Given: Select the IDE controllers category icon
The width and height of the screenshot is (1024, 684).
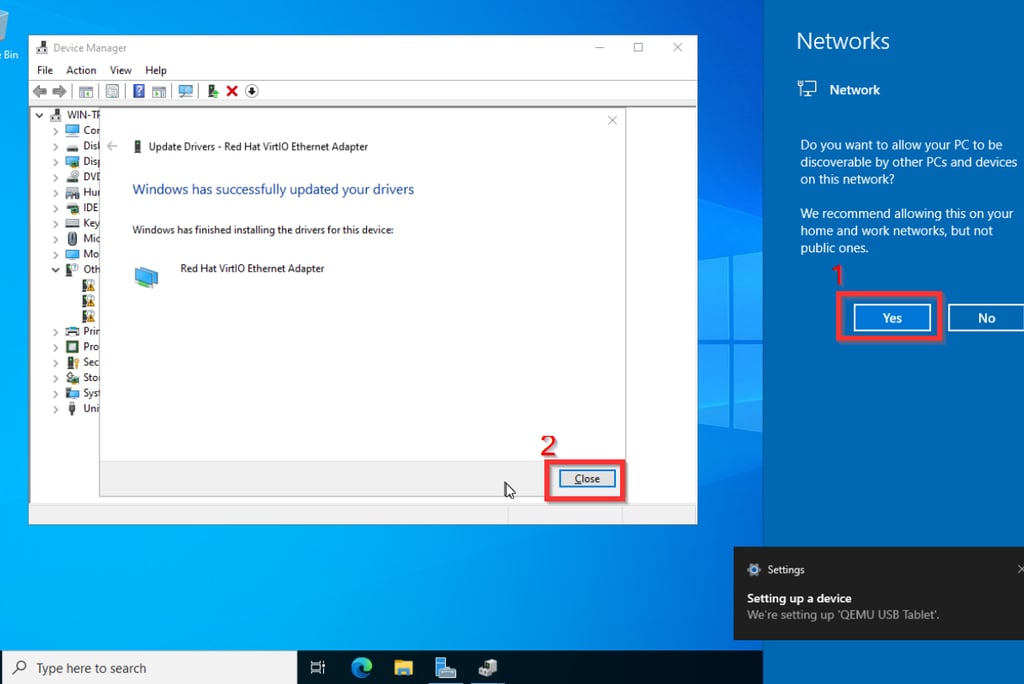Looking at the screenshot, I should coord(72,208).
